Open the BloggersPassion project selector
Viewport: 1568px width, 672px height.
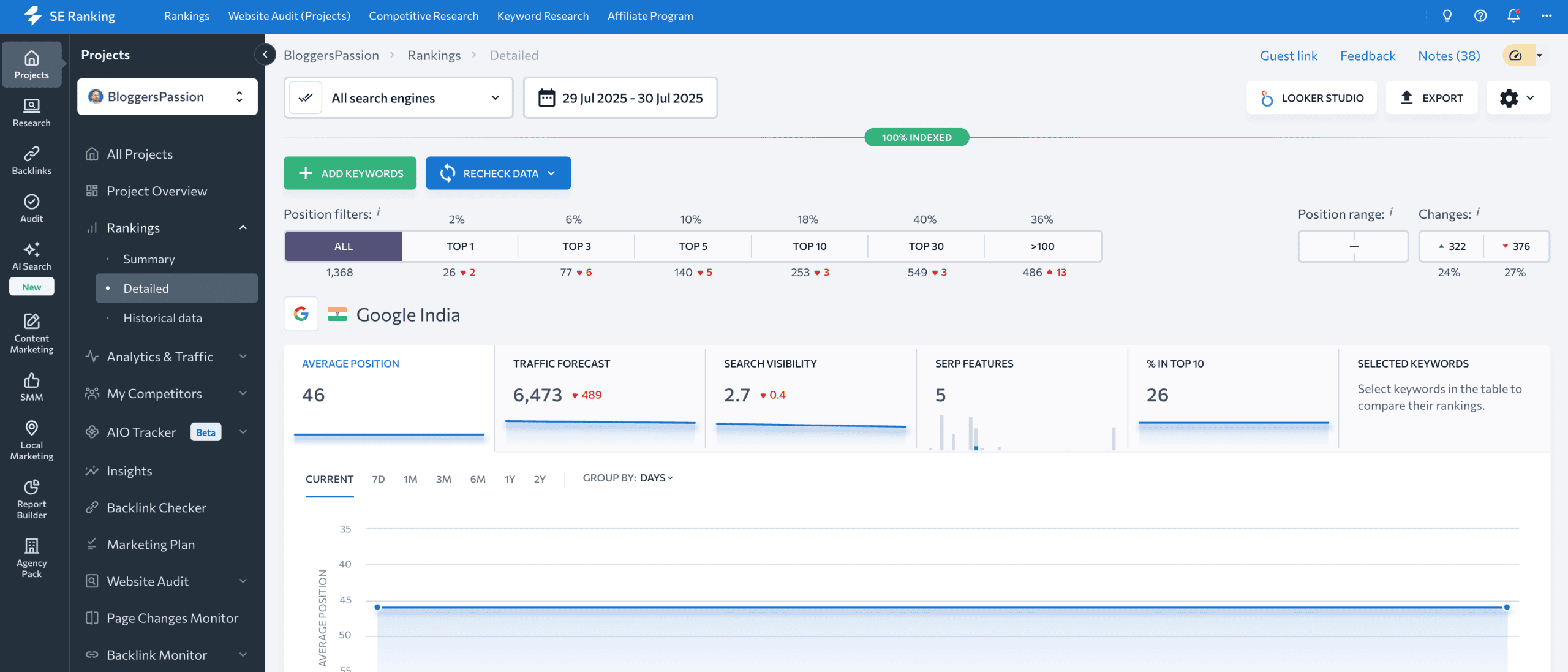pyautogui.click(x=167, y=97)
